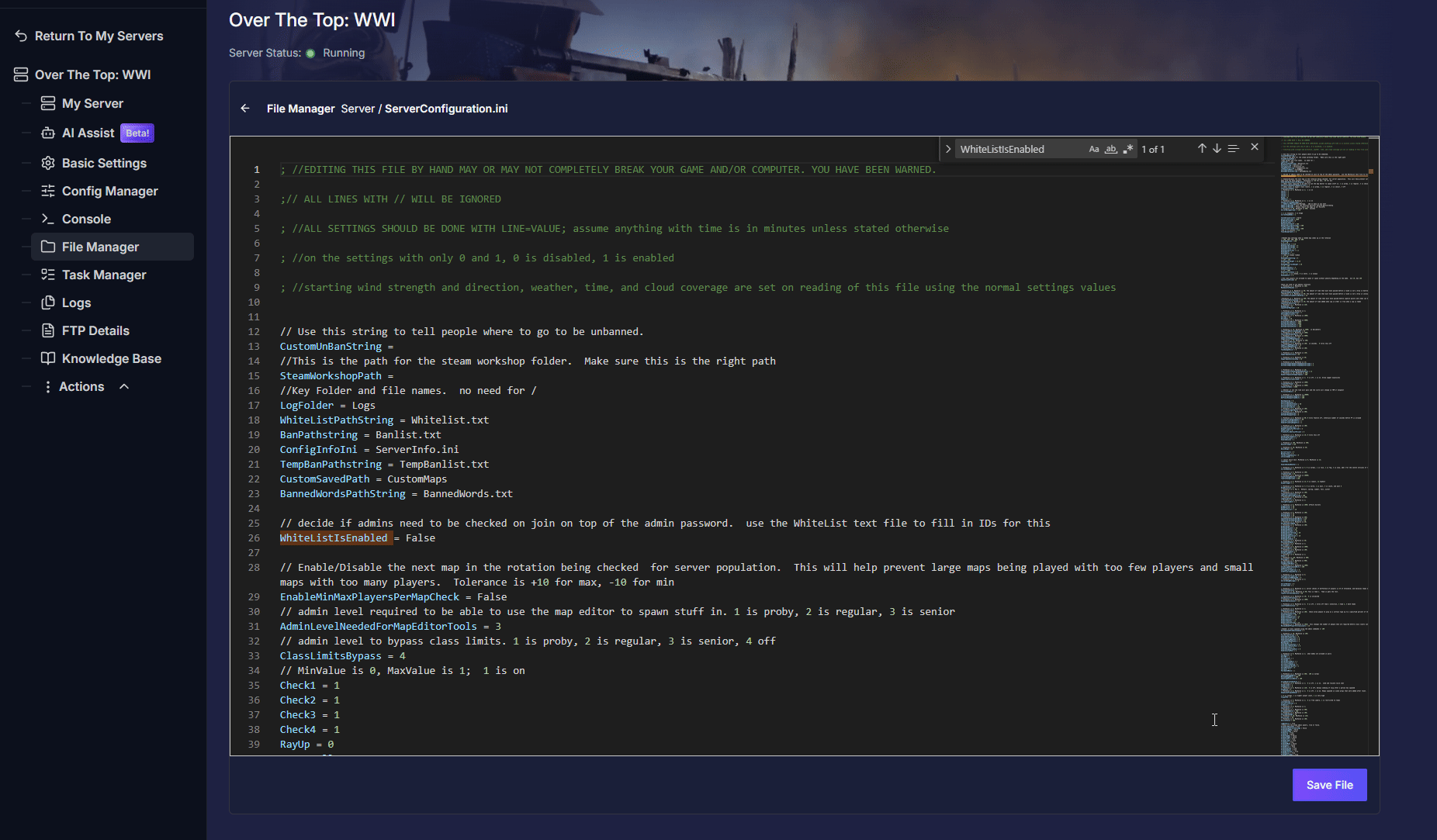This screenshot has width=1437, height=840.
Task: Click the back arrow beside File Manager
Action: [245, 109]
